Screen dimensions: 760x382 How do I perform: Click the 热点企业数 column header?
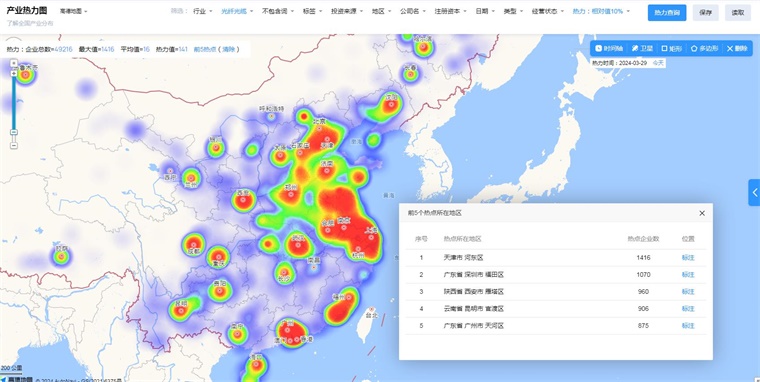click(x=643, y=239)
